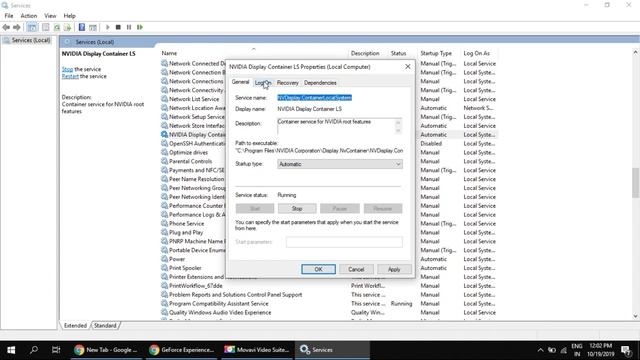Click the gear icon beside Phone Service
Image resolution: width=640 pixels, height=360 pixels.
click(x=164, y=224)
